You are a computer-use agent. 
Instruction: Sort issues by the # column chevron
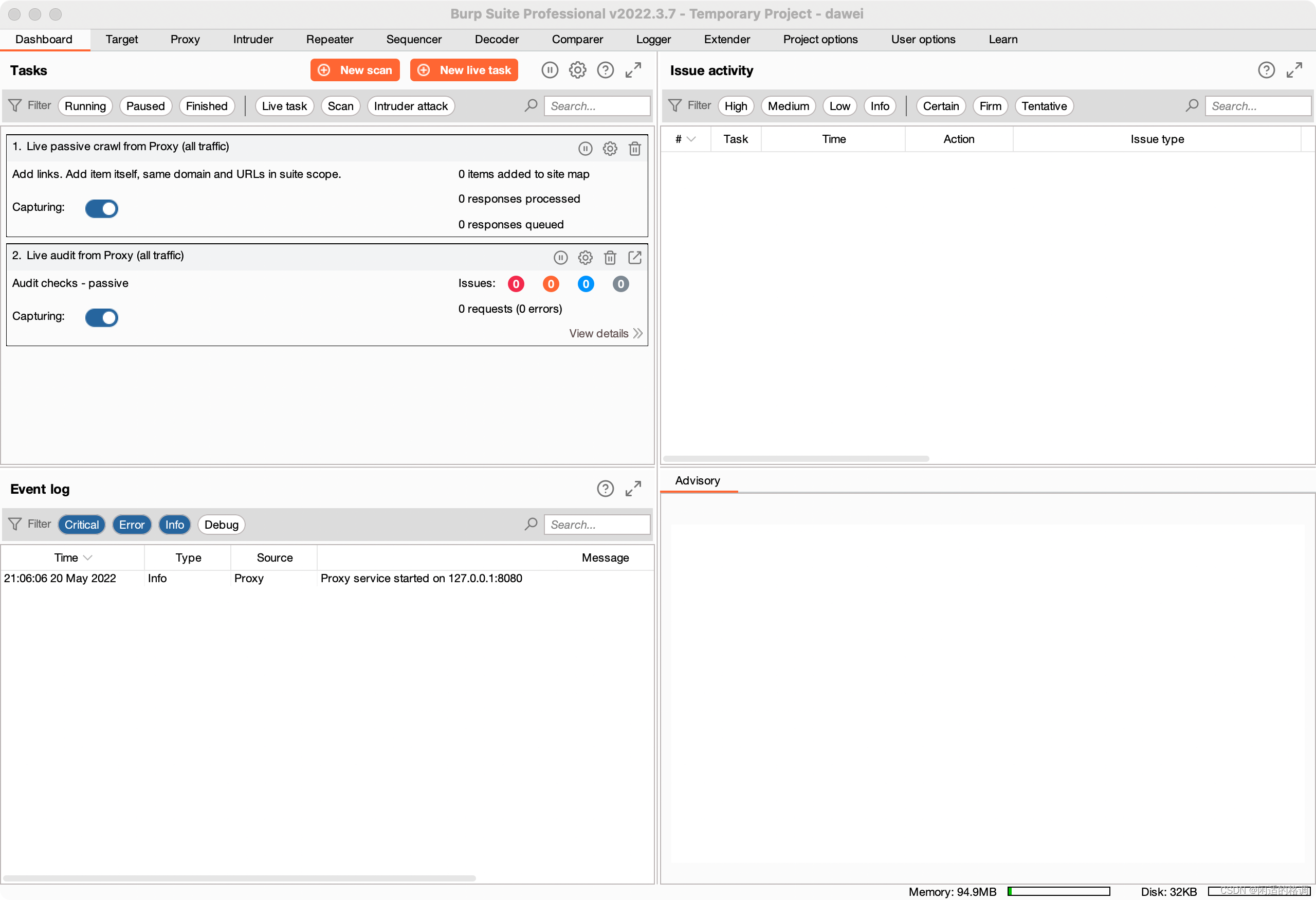click(x=691, y=139)
